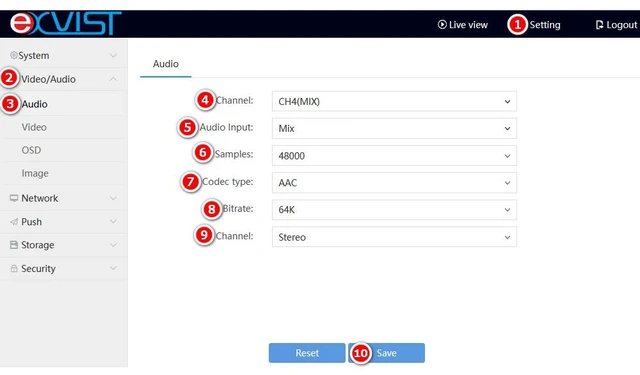Click the System gear icon
Screen dimensions: 640x375
14,55
